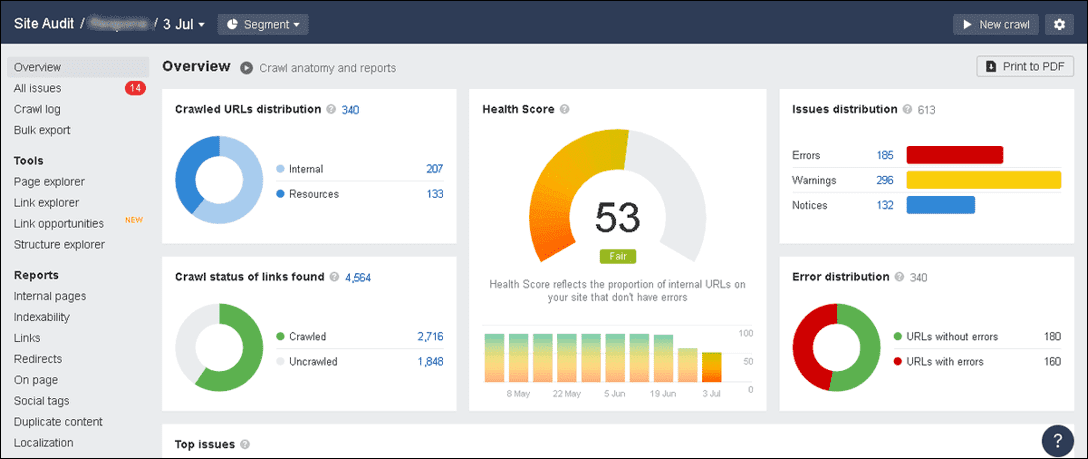The image size is (1088, 459).
Task: Open the 3 Jul crawl date dropdown
Action: coord(184,24)
